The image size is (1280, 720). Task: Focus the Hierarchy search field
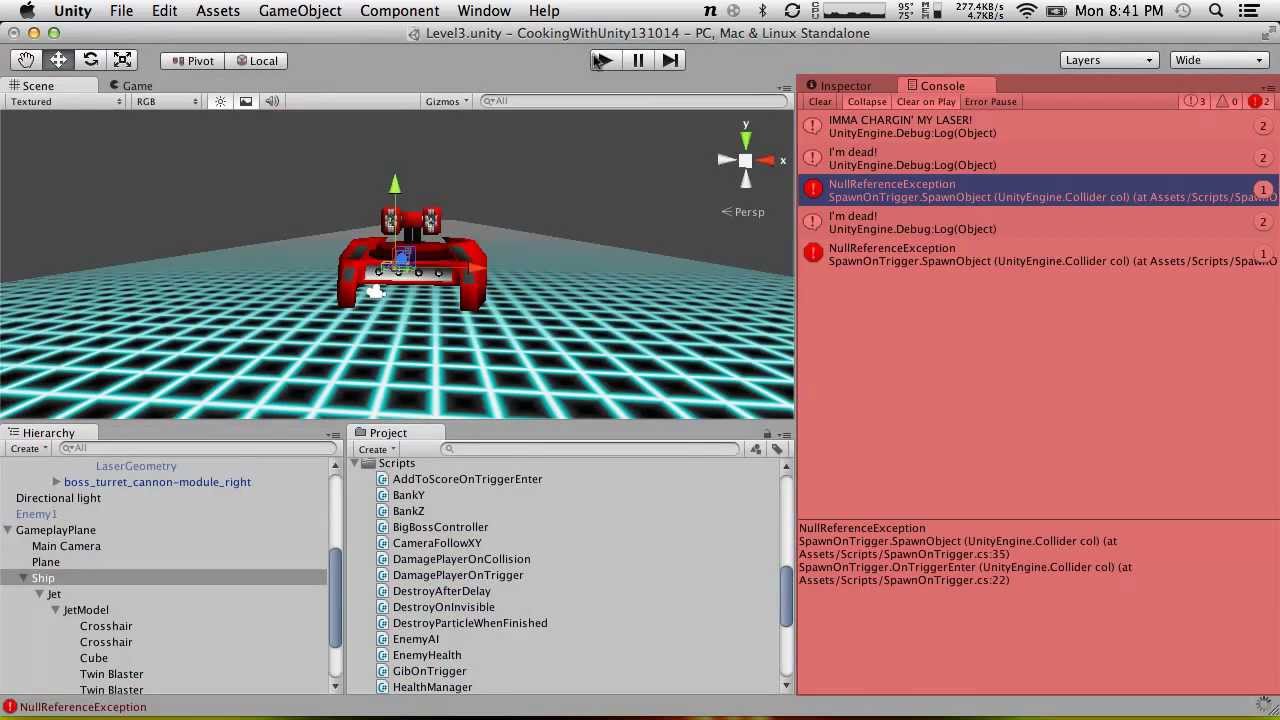pos(196,449)
